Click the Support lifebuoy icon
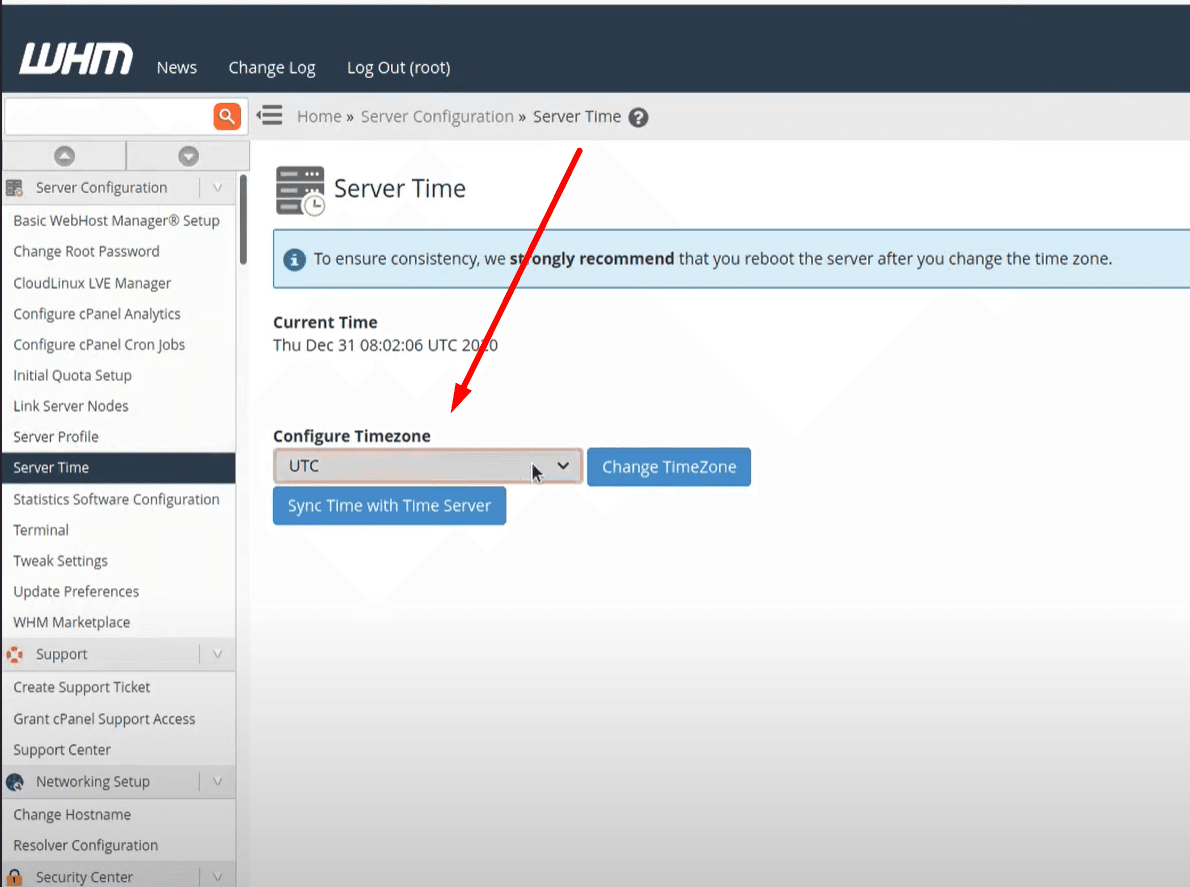 [x=14, y=654]
